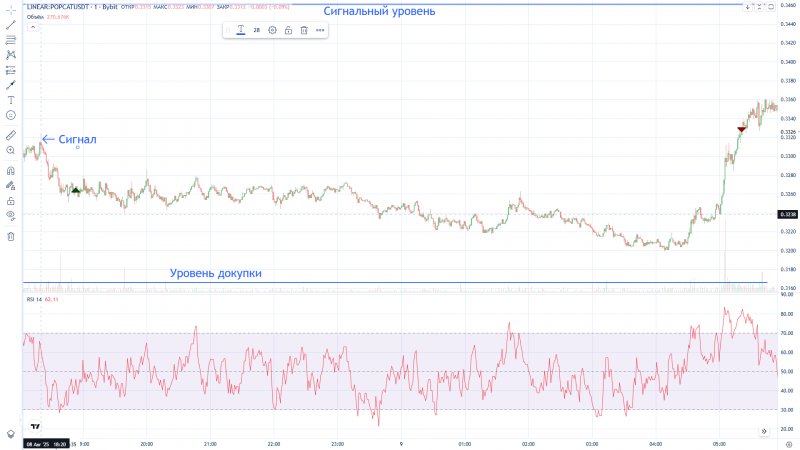This screenshot has height=450, width=800.
Task: Click the dark red down-triangle sell marker
Action: [x=741, y=129]
